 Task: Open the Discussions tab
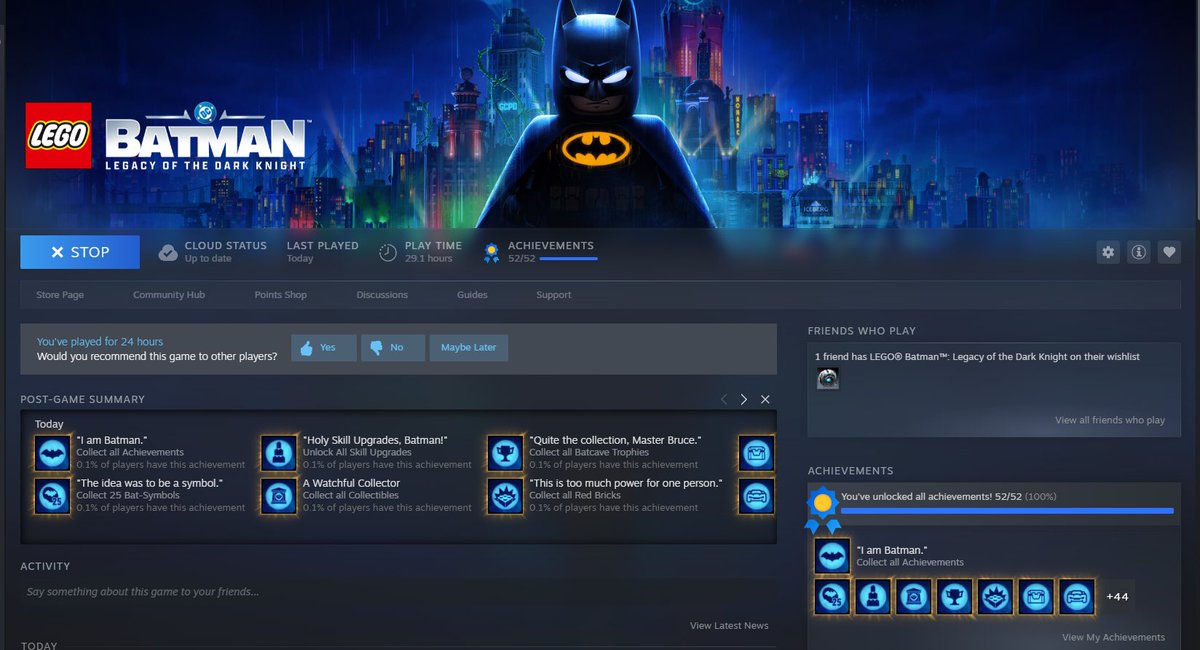(382, 295)
